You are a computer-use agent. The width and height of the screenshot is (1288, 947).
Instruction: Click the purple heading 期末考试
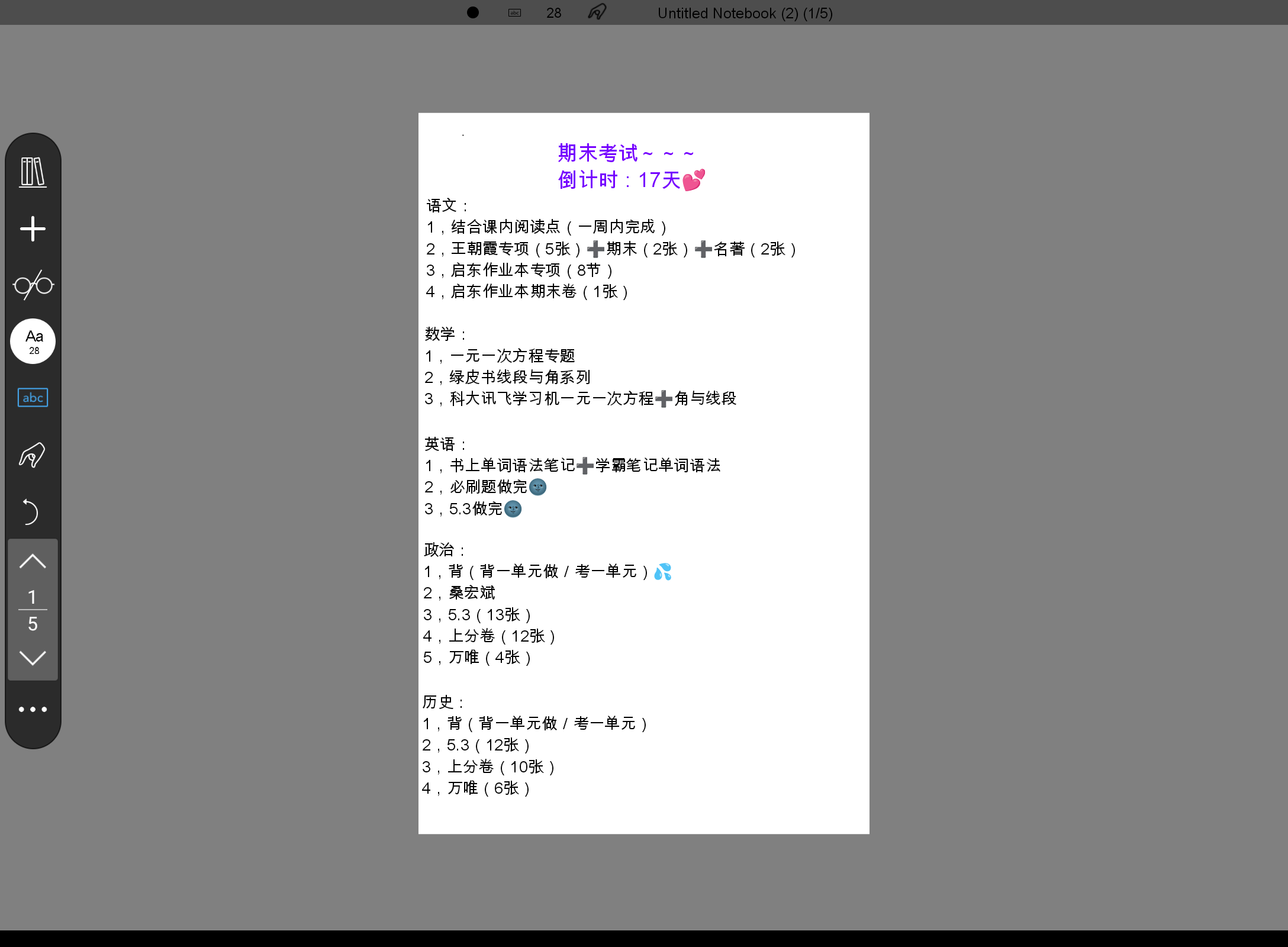tap(626, 153)
